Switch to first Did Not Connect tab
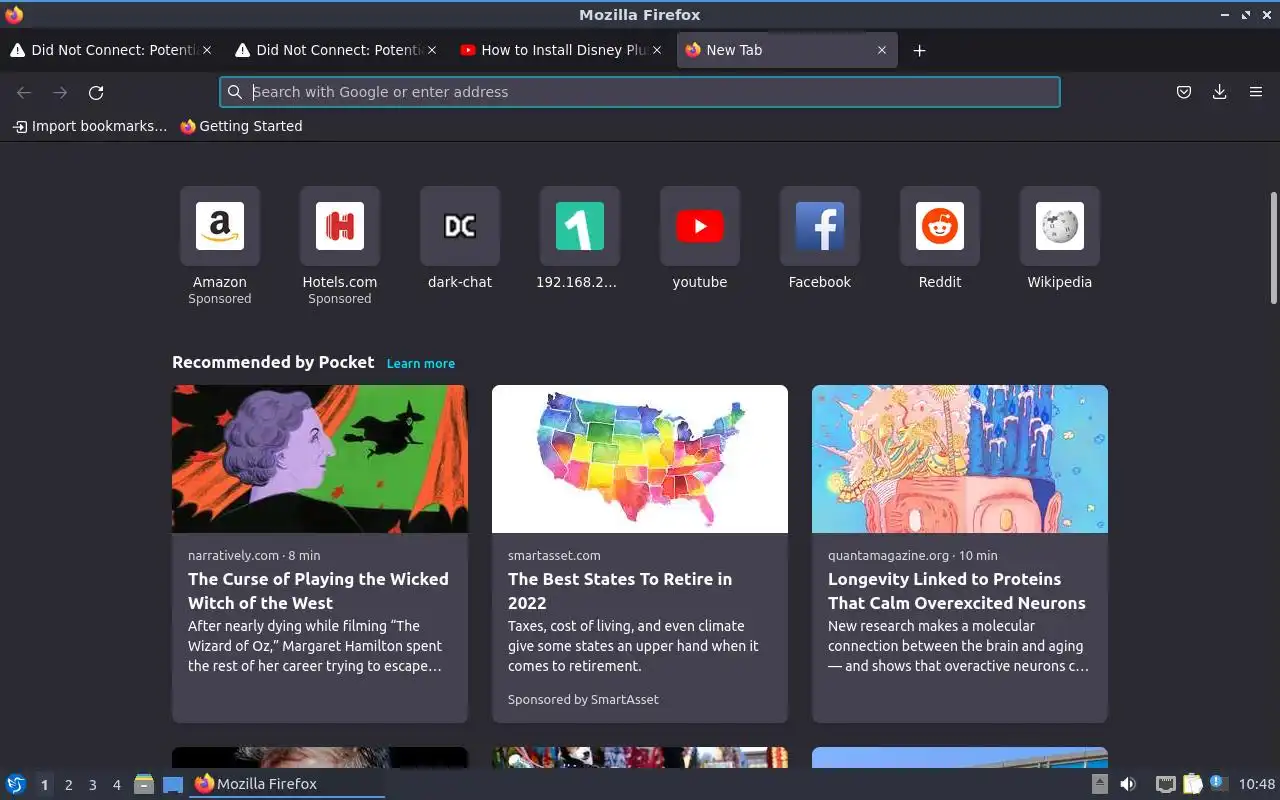1280x800 pixels. 110,50
